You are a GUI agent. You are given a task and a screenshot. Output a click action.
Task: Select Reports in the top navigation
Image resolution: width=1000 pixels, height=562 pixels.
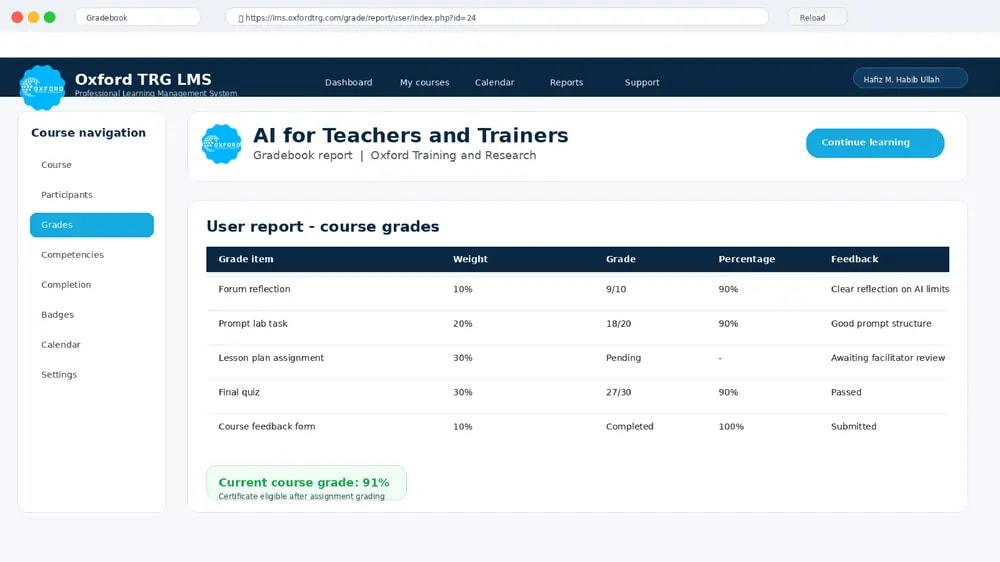click(x=566, y=82)
